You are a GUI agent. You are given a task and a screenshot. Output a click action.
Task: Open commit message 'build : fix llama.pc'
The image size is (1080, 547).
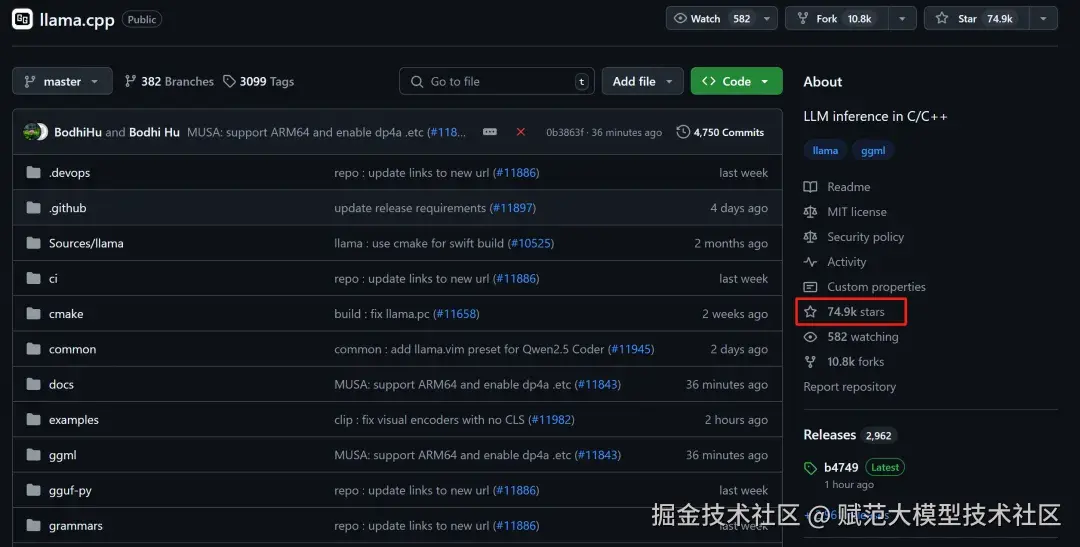[x=382, y=314]
